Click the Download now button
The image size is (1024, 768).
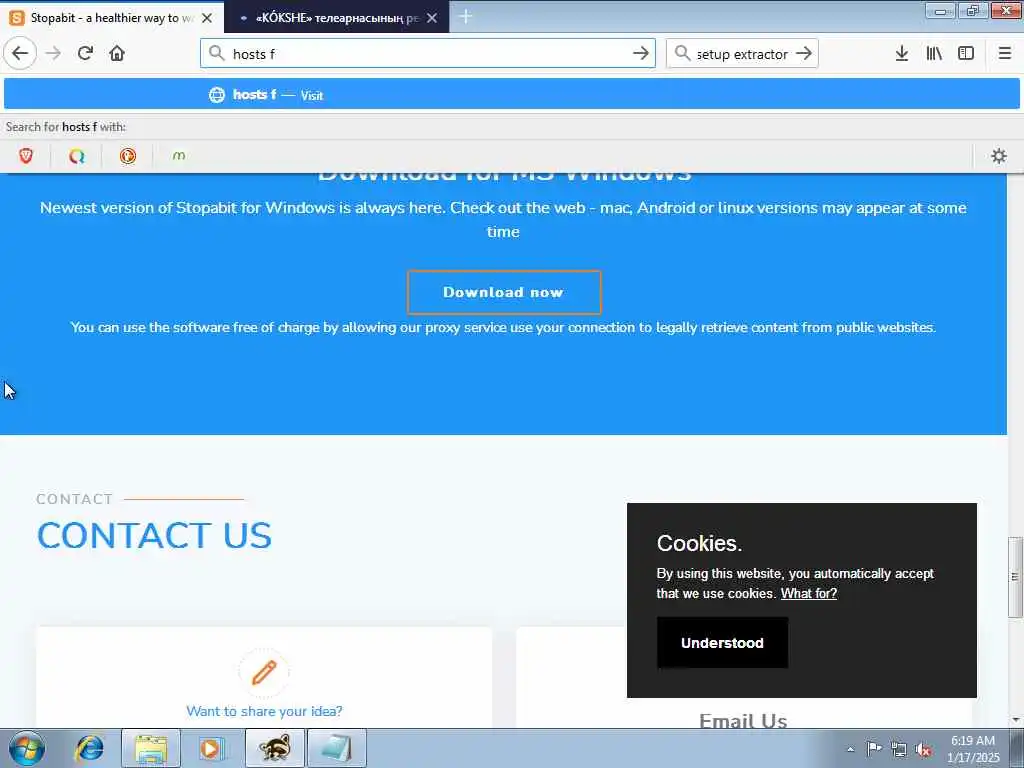pyautogui.click(x=504, y=293)
